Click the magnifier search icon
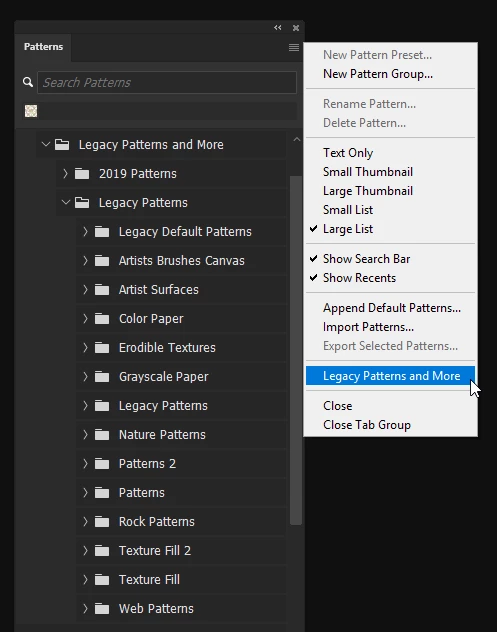 pyautogui.click(x=28, y=82)
